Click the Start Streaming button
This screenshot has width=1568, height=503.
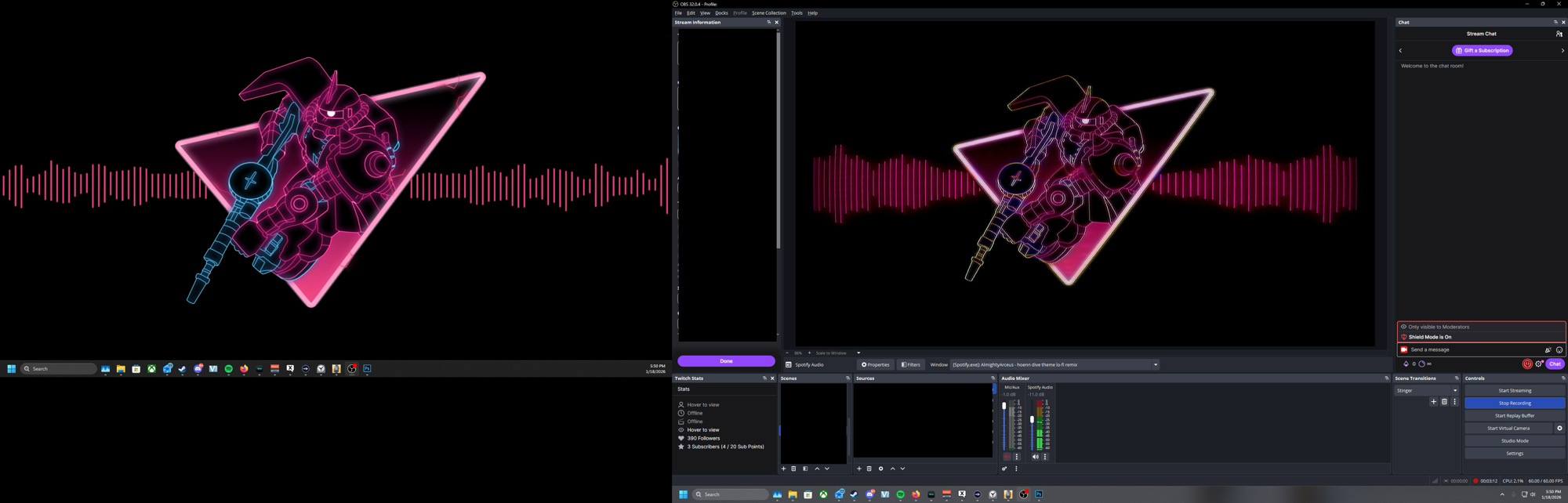coord(1514,390)
